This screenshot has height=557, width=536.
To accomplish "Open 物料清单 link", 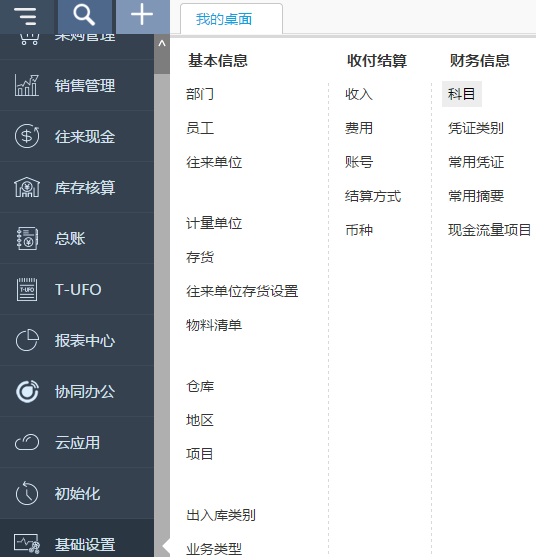I will (x=214, y=325).
